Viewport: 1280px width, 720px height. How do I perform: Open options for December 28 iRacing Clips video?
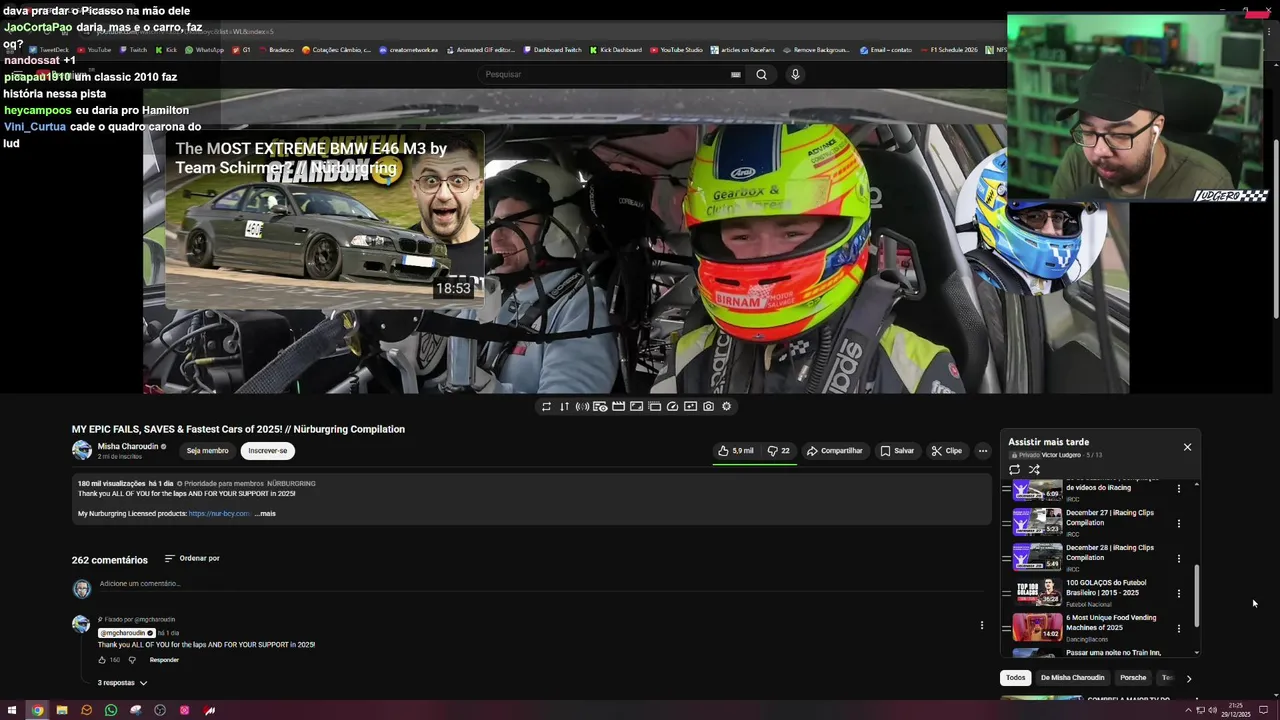1179,558
